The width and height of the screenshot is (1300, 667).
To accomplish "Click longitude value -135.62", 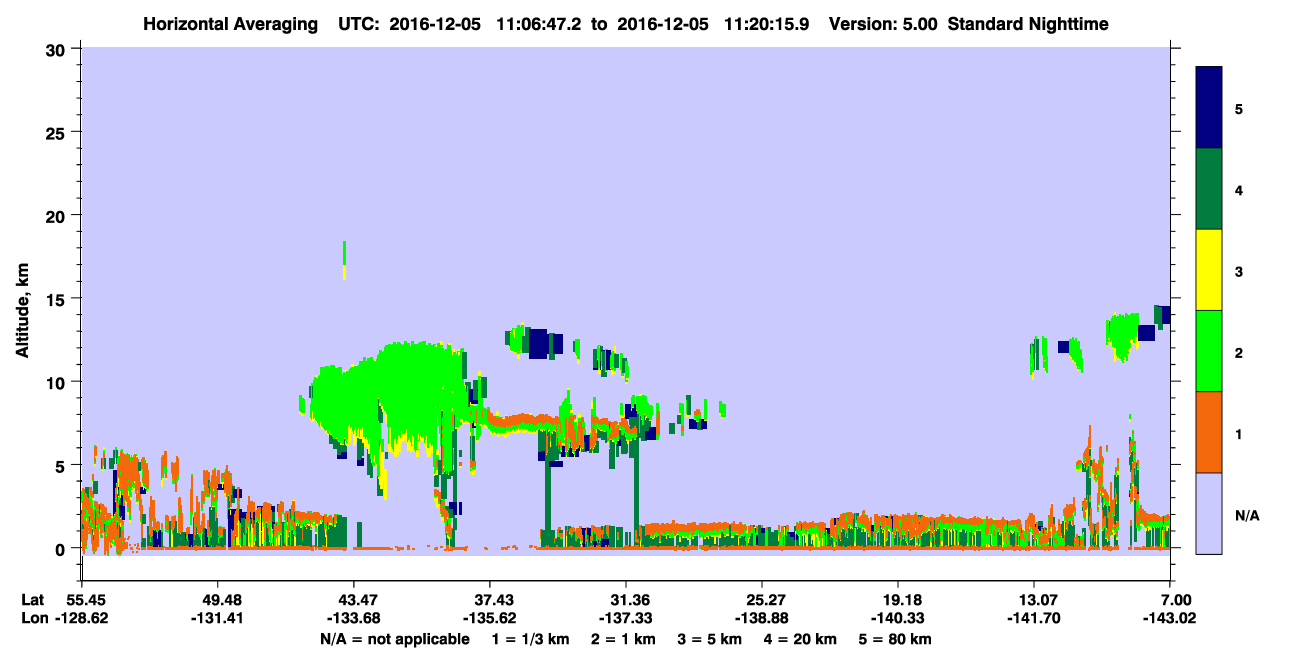I will pos(490,618).
